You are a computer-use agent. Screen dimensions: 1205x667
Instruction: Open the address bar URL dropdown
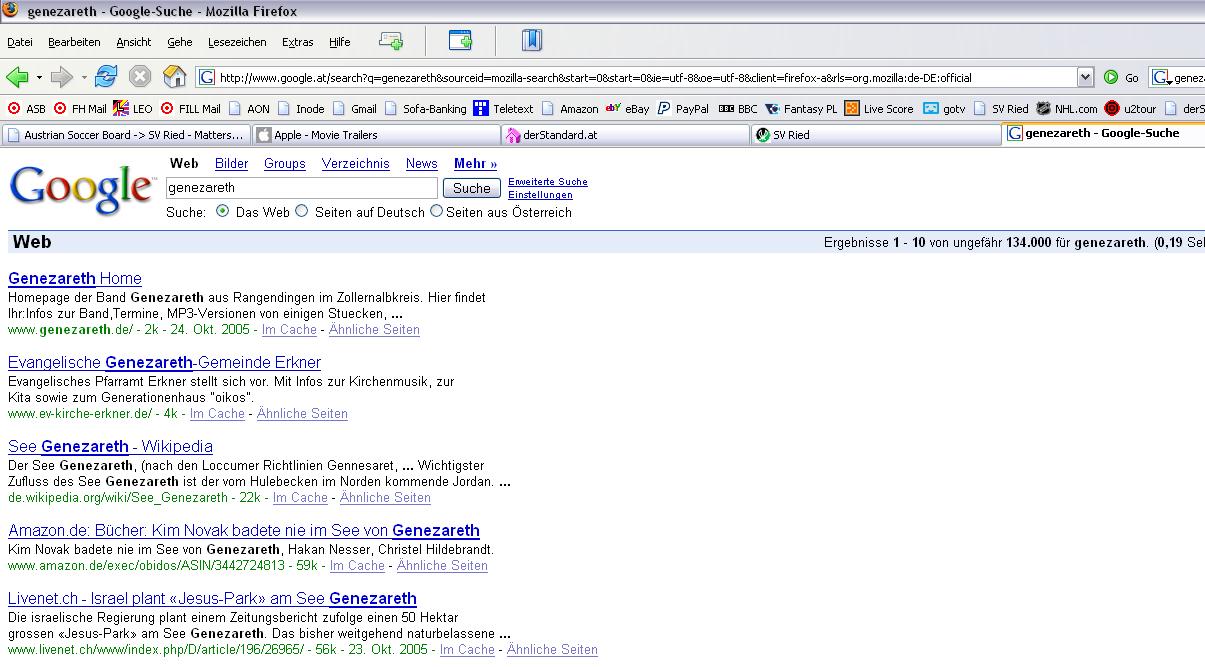1086,77
